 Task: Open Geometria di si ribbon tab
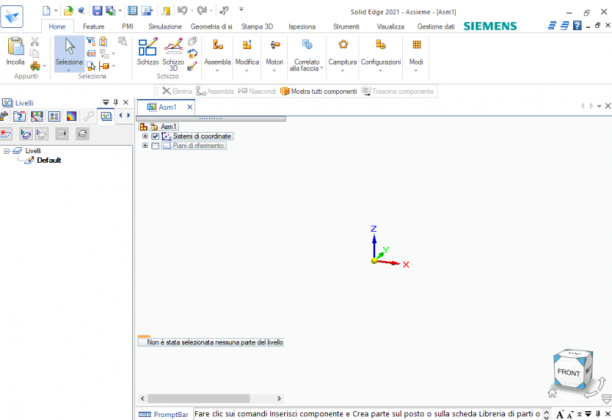tap(211, 27)
